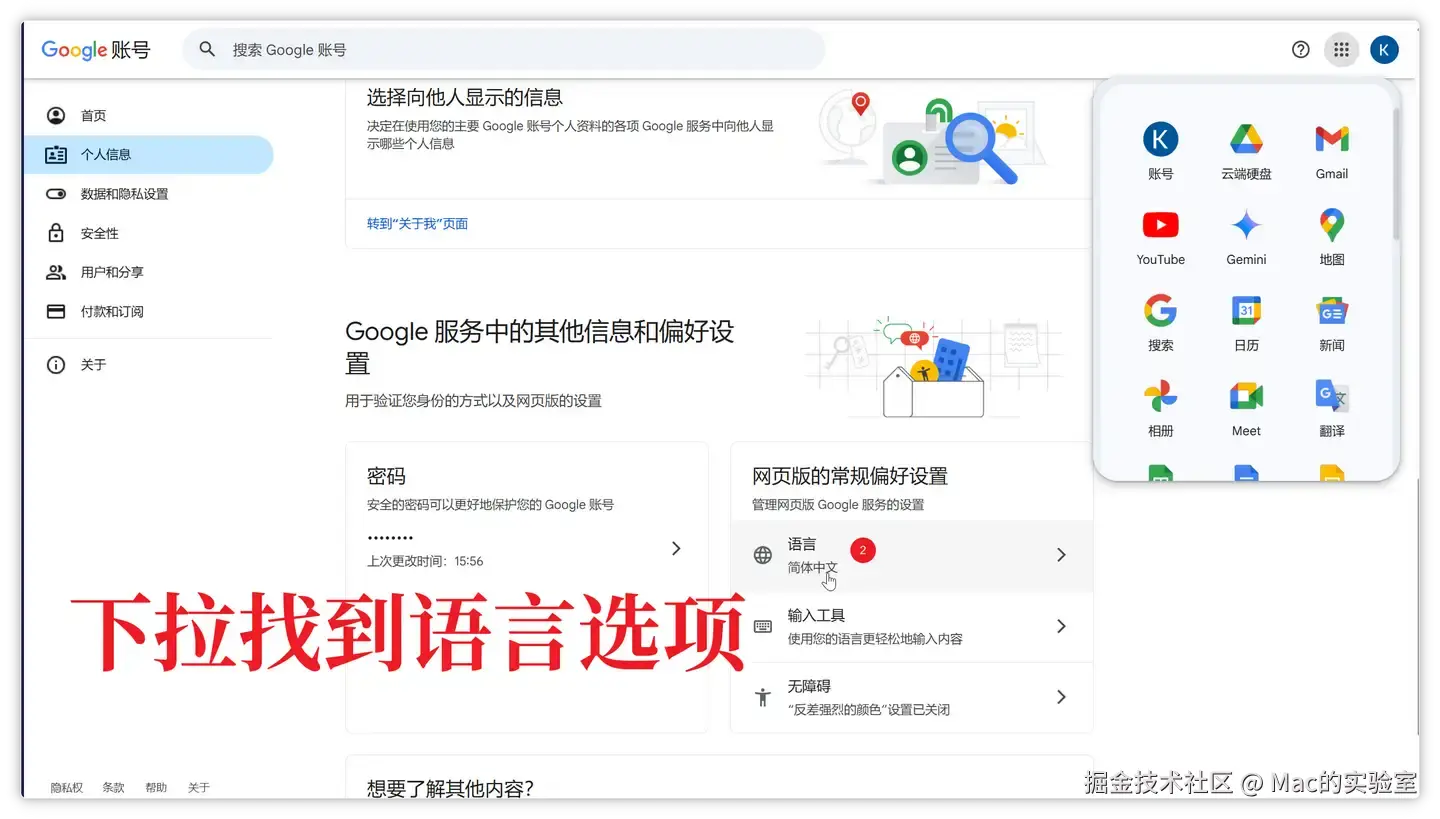Open 地图 from the apps panel
The width and height of the screenshot is (1440, 819).
tap(1331, 237)
